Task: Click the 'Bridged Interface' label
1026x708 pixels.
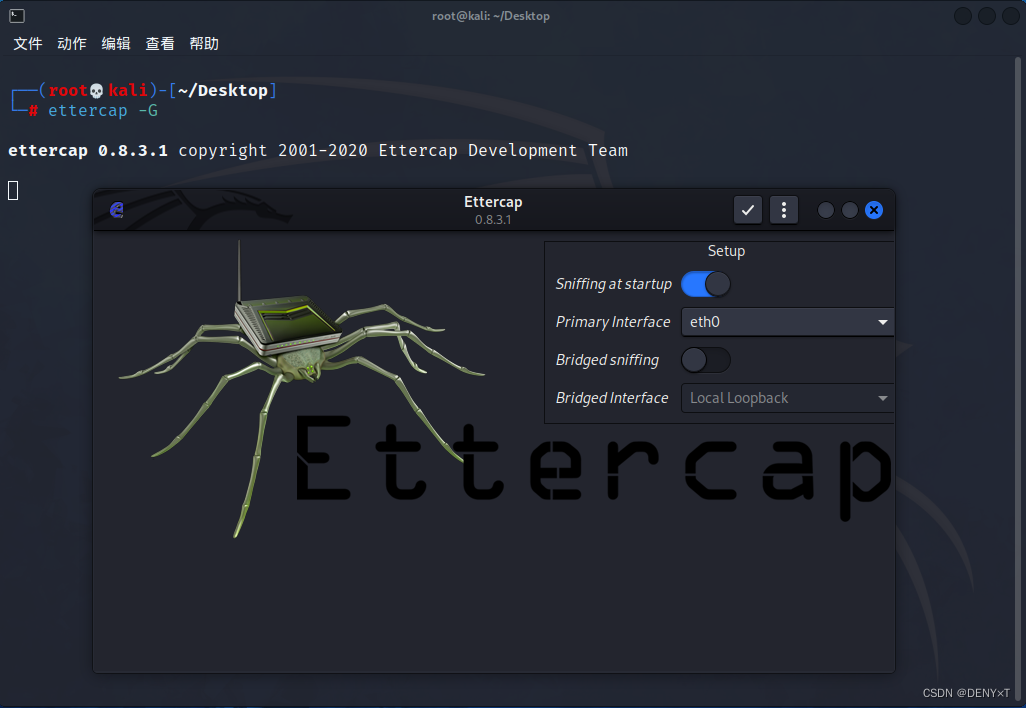Action: [x=612, y=398]
